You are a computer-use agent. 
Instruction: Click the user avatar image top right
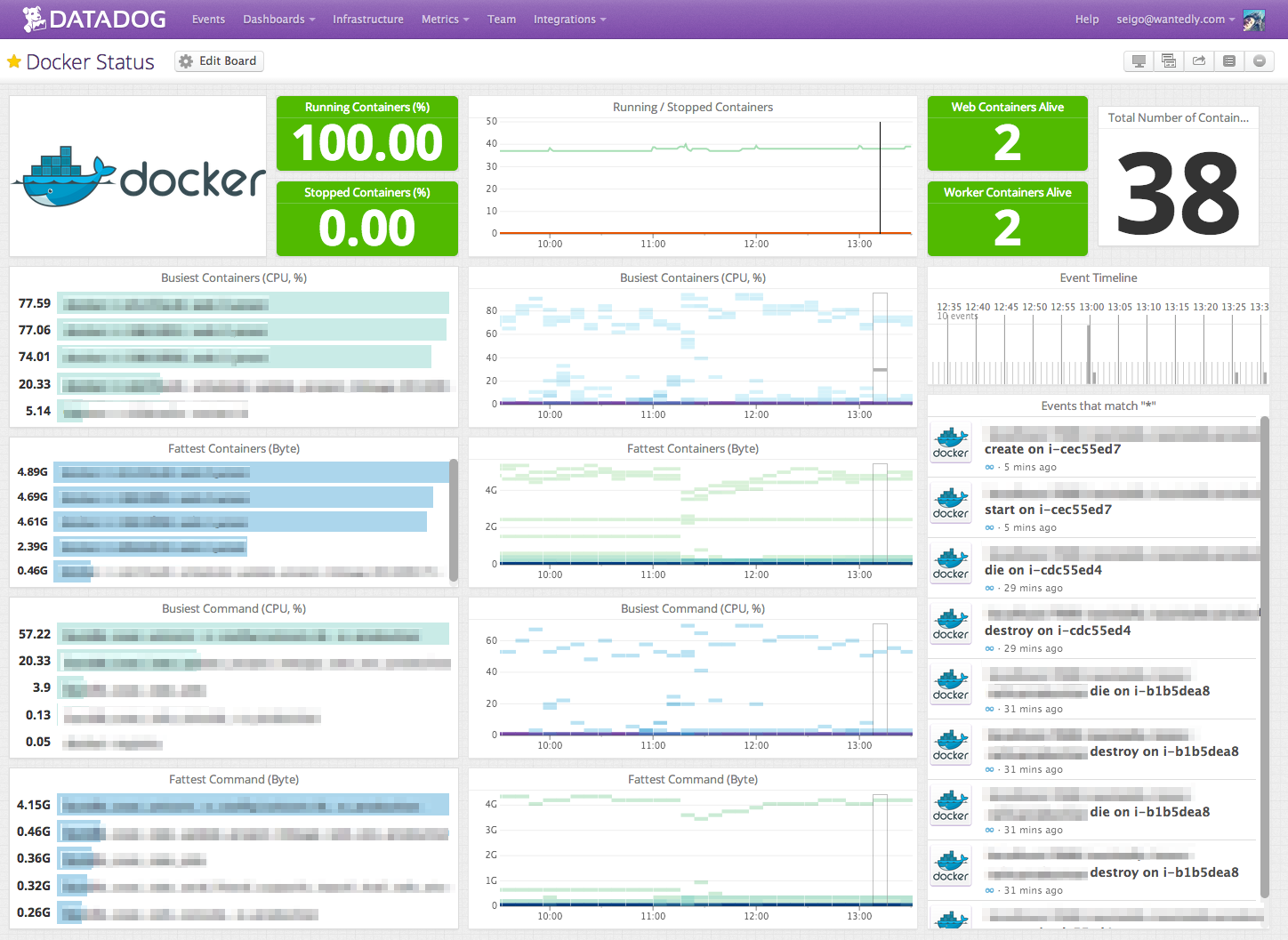(x=1253, y=19)
